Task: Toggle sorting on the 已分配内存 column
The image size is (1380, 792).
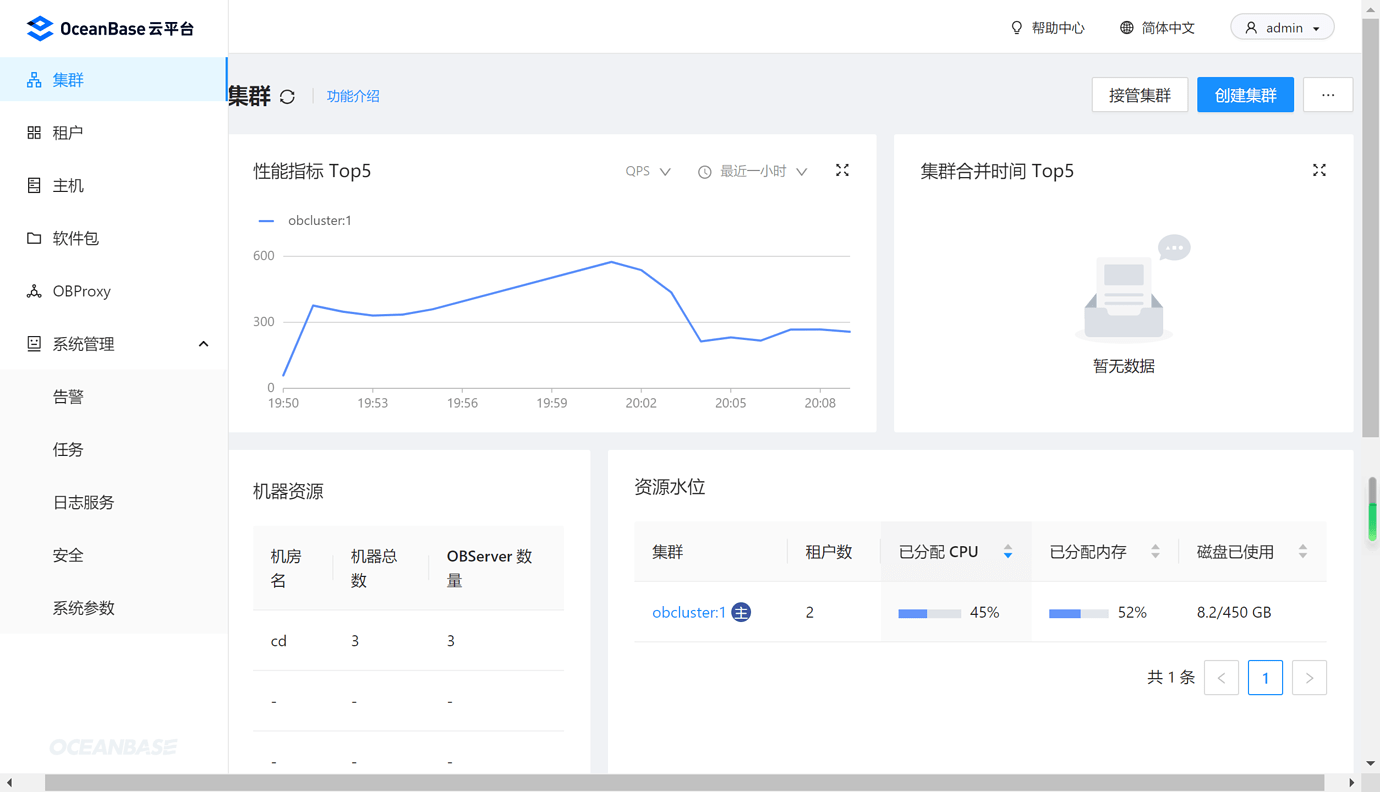Action: [1156, 551]
